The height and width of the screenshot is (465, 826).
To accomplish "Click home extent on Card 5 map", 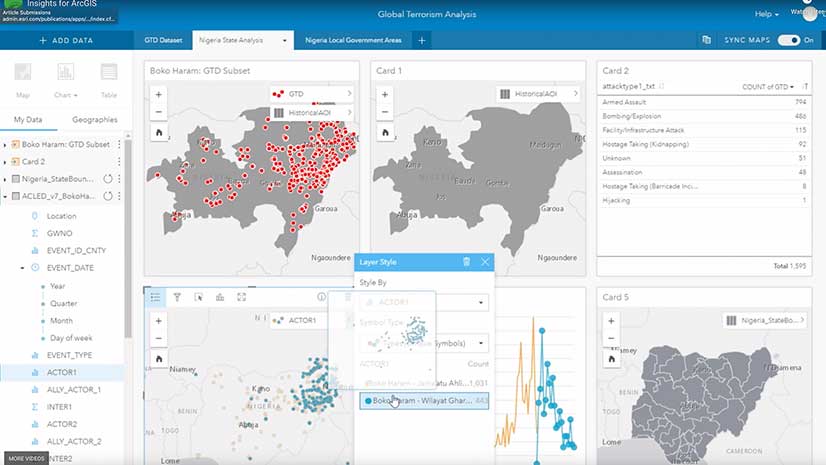I will point(611,359).
